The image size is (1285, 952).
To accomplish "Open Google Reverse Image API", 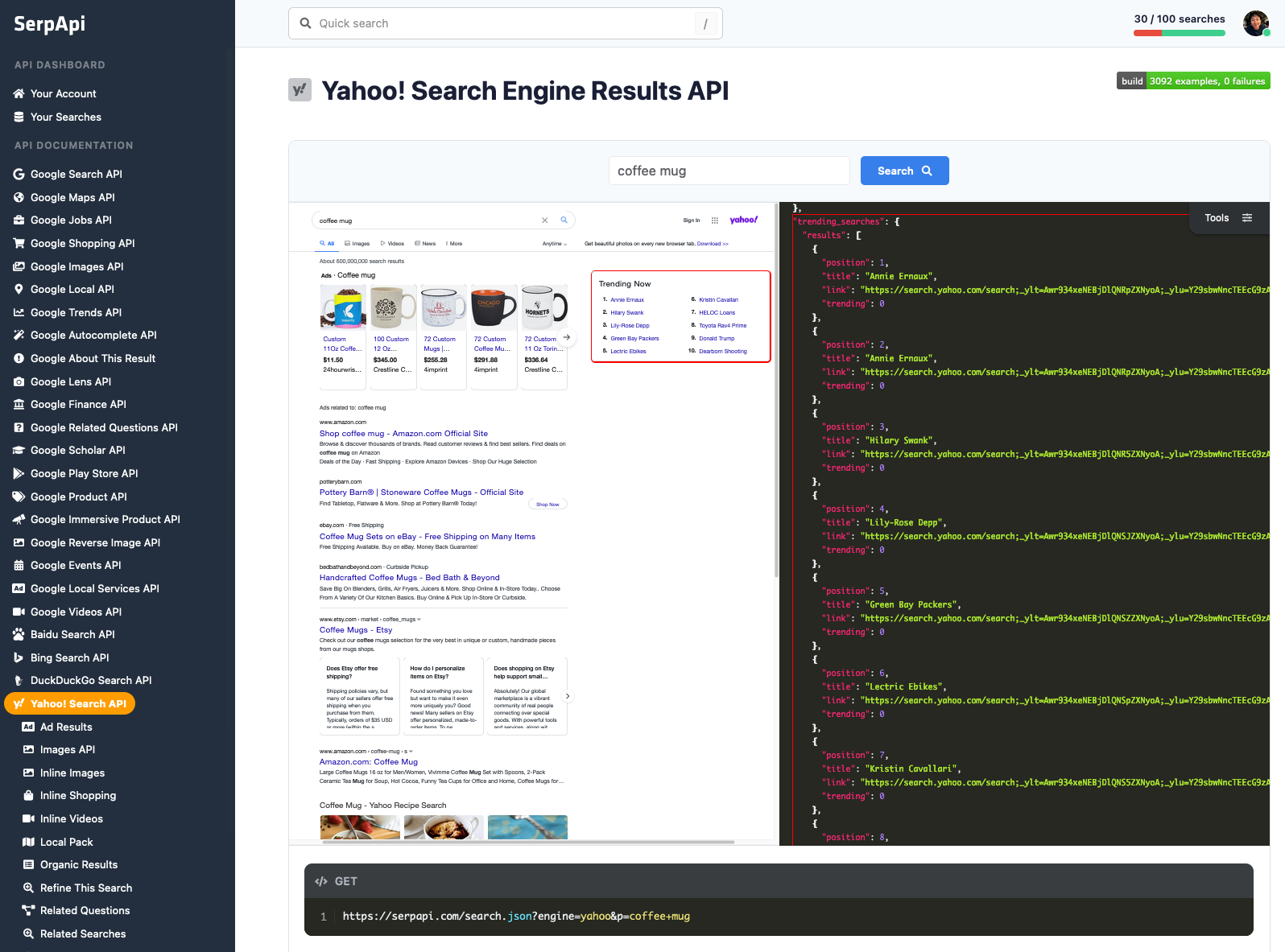I will click(95, 542).
